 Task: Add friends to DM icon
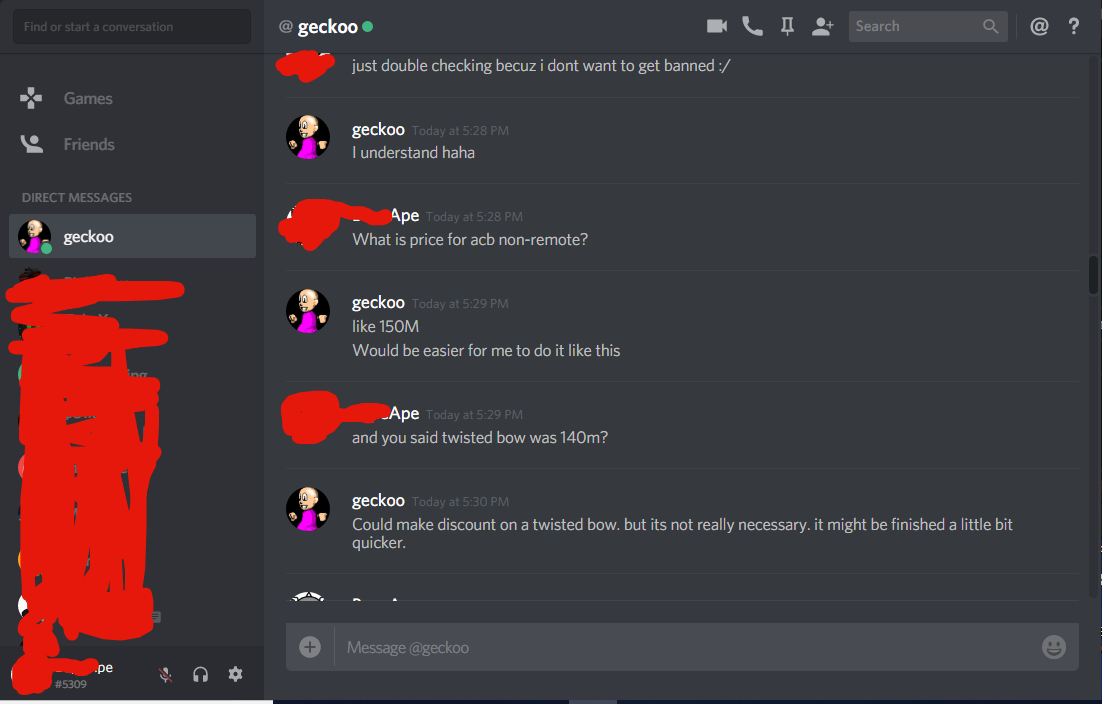pos(822,27)
